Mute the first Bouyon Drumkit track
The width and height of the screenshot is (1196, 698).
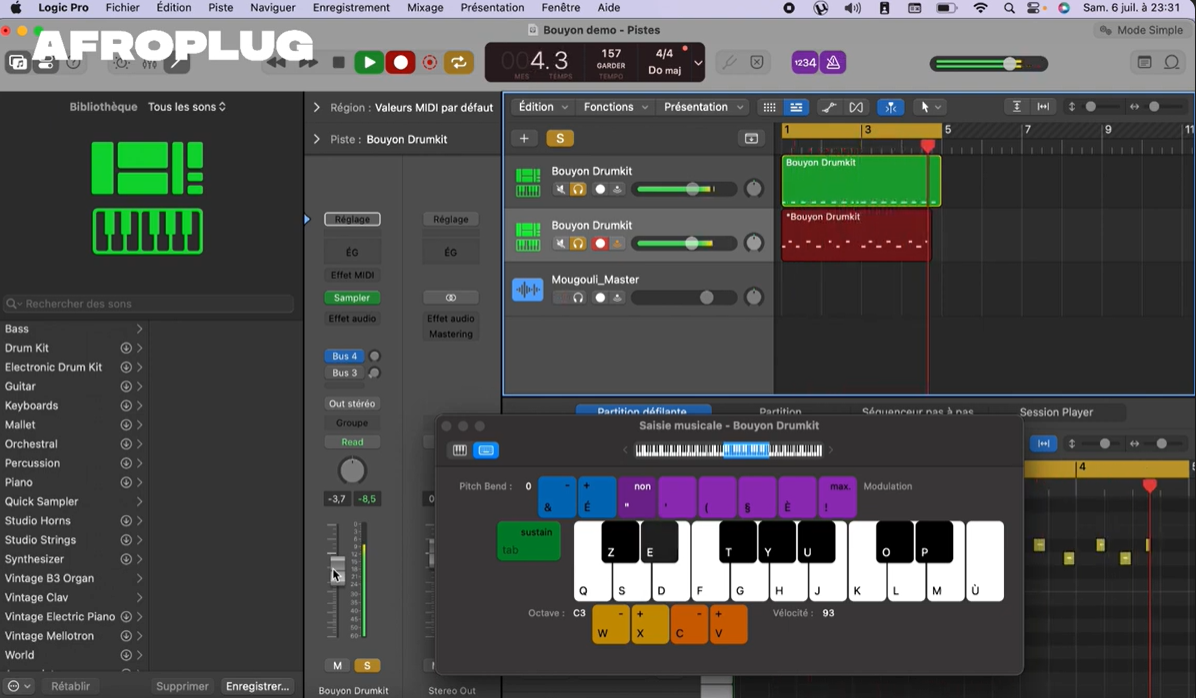(561, 189)
